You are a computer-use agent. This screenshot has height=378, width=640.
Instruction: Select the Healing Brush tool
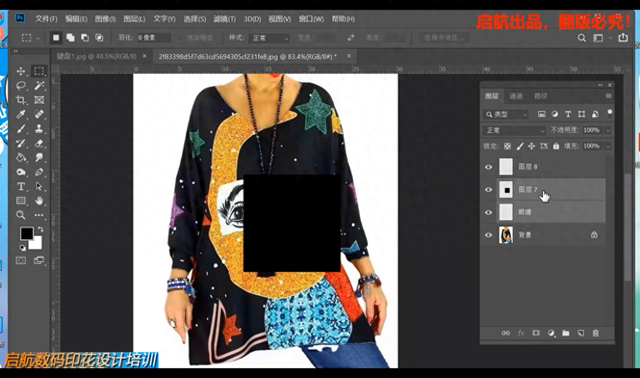coord(39,114)
